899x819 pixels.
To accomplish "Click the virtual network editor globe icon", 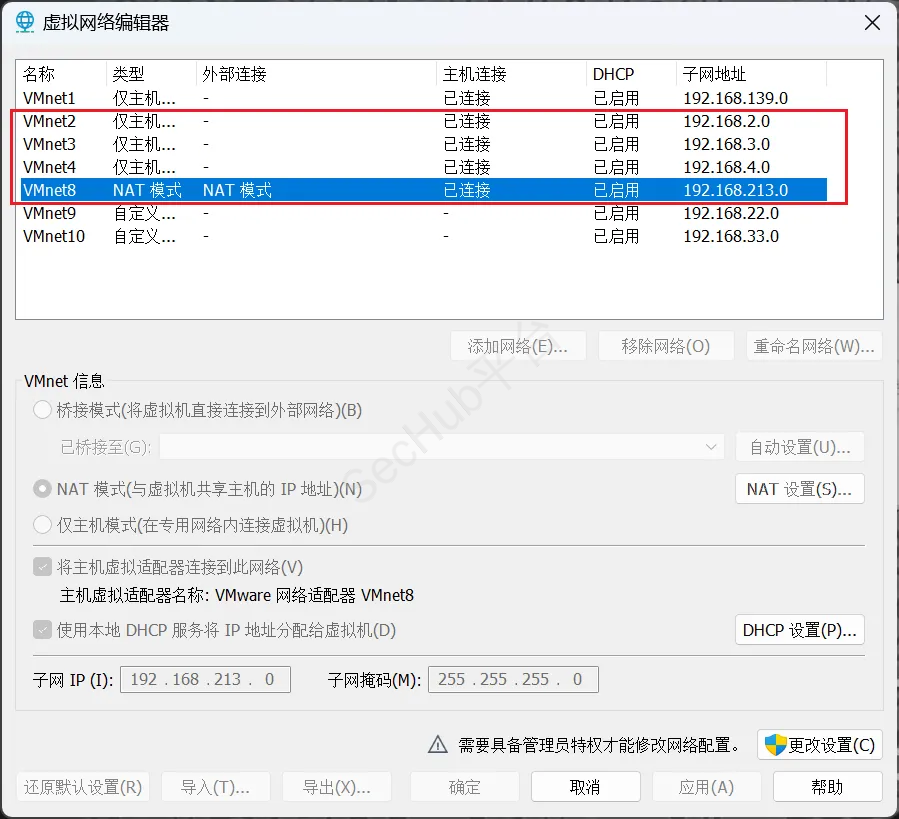I will [x=25, y=22].
